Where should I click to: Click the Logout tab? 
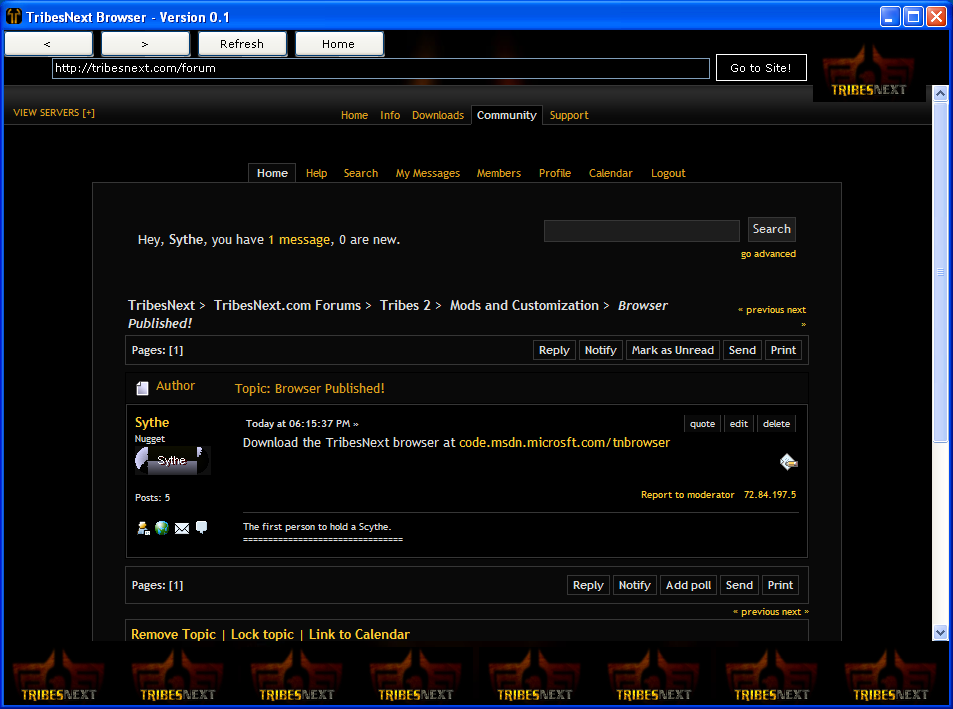click(x=669, y=173)
